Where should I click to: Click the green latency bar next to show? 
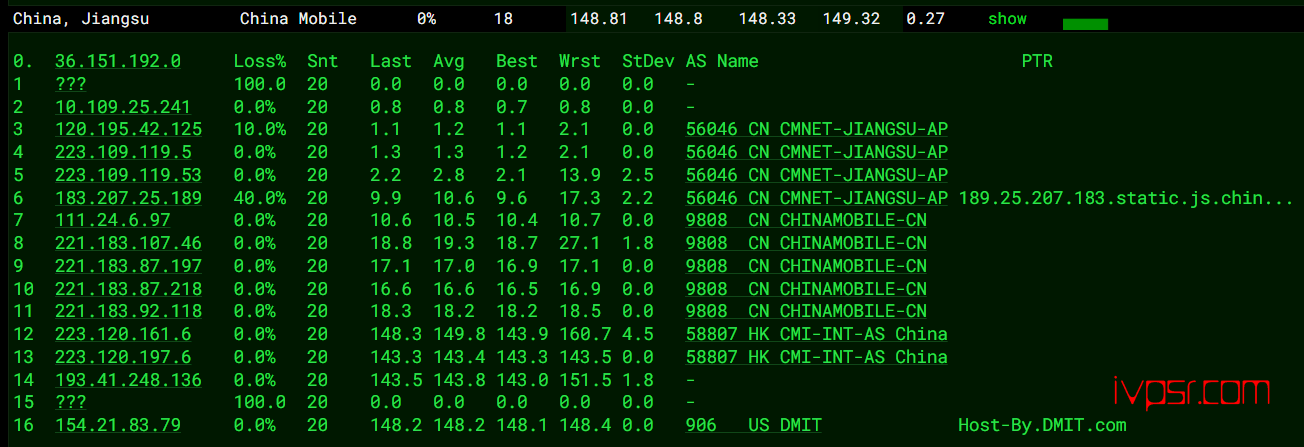click(1085, 24)
